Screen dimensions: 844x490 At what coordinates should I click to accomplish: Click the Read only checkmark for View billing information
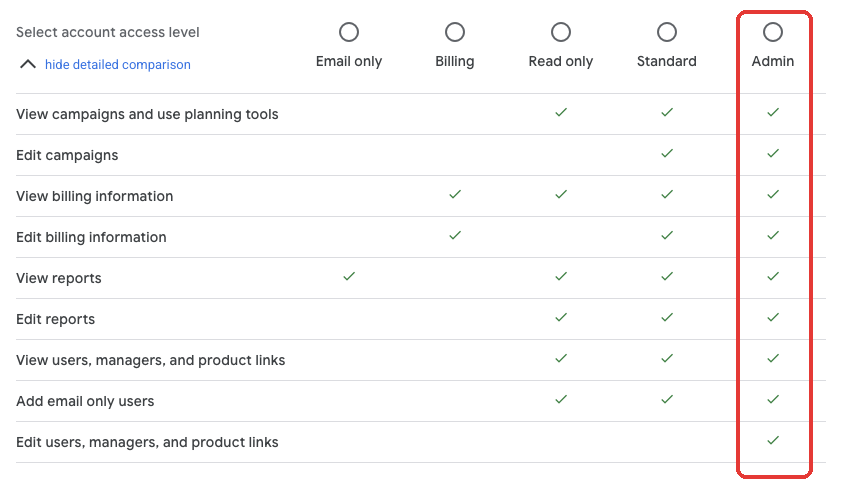(x=561, y=194)
